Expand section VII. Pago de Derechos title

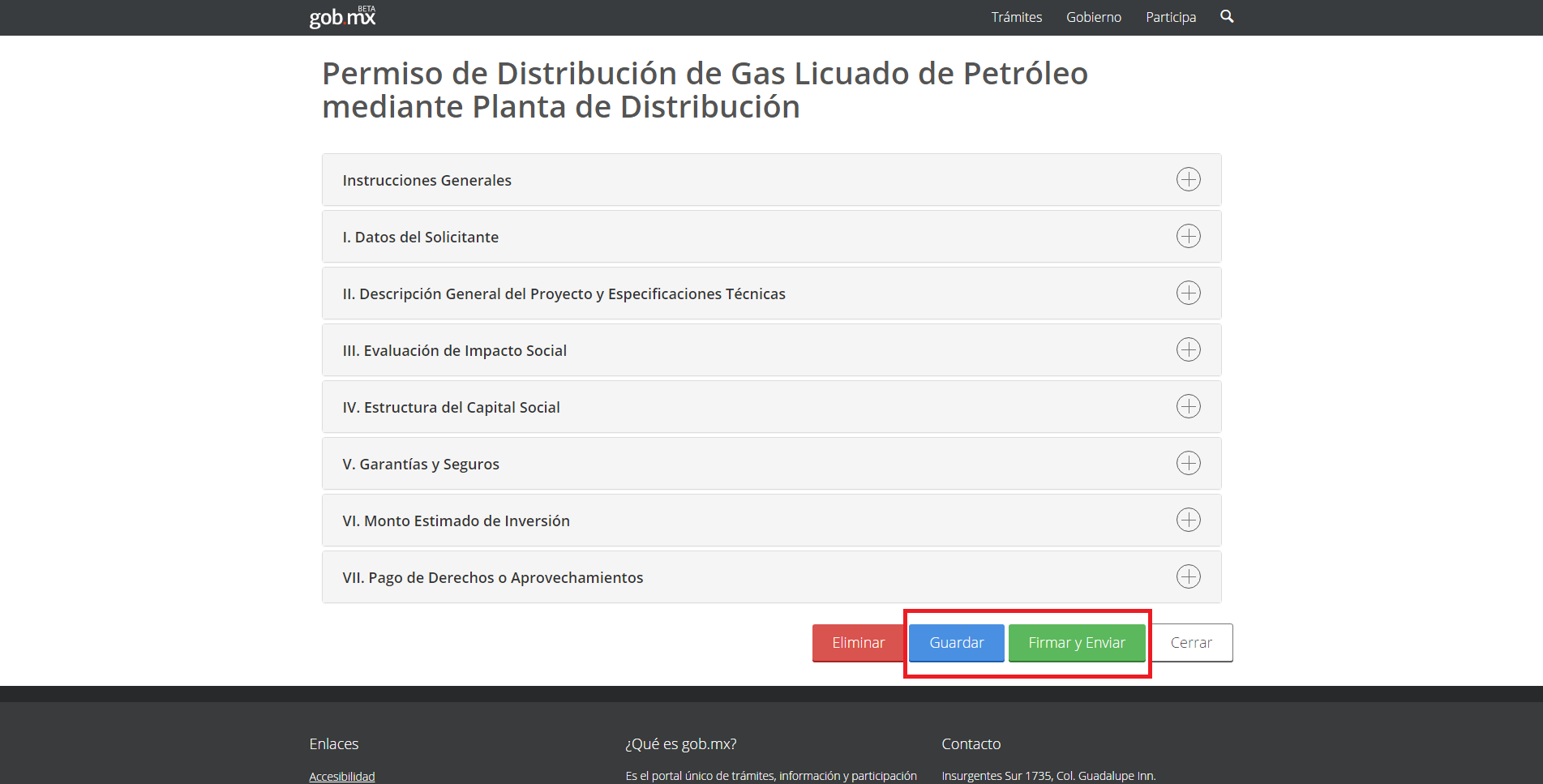tap(492, 577)
